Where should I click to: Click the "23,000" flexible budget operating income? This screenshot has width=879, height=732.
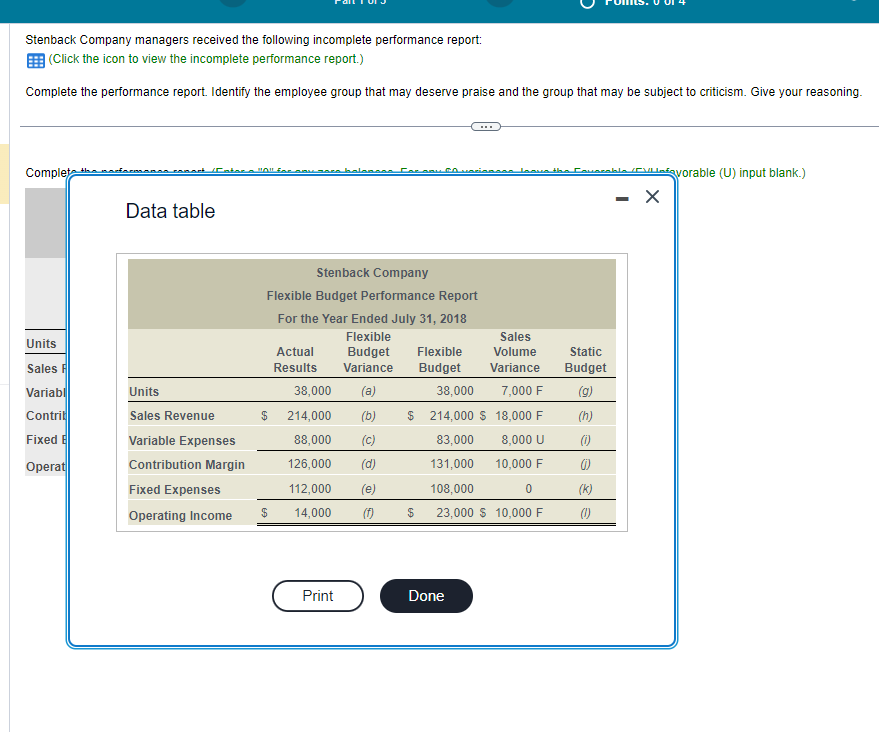pos(455,513)
